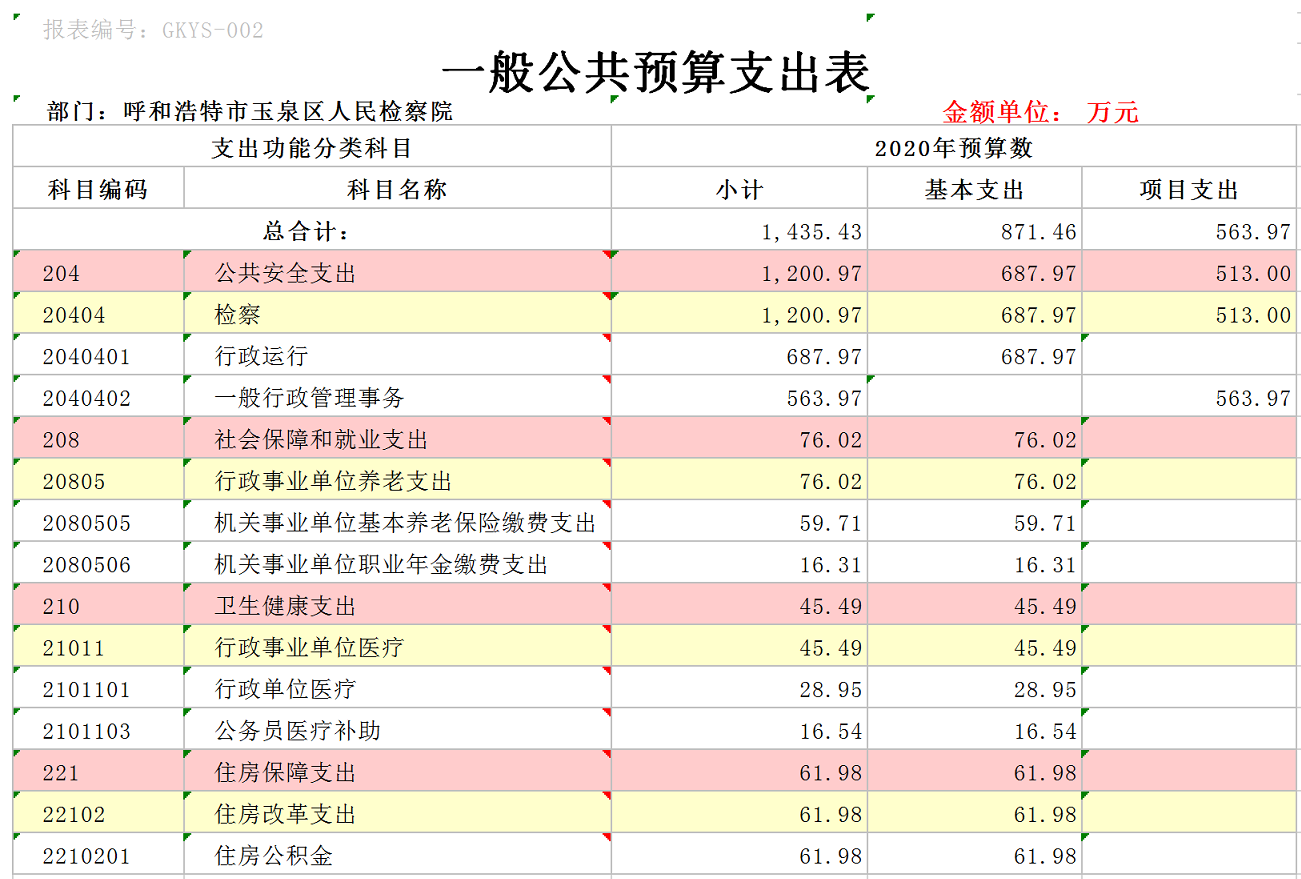The image size is (1301, 879).
Task: Click the 小计 column header
Action: (x=740, y=189)
